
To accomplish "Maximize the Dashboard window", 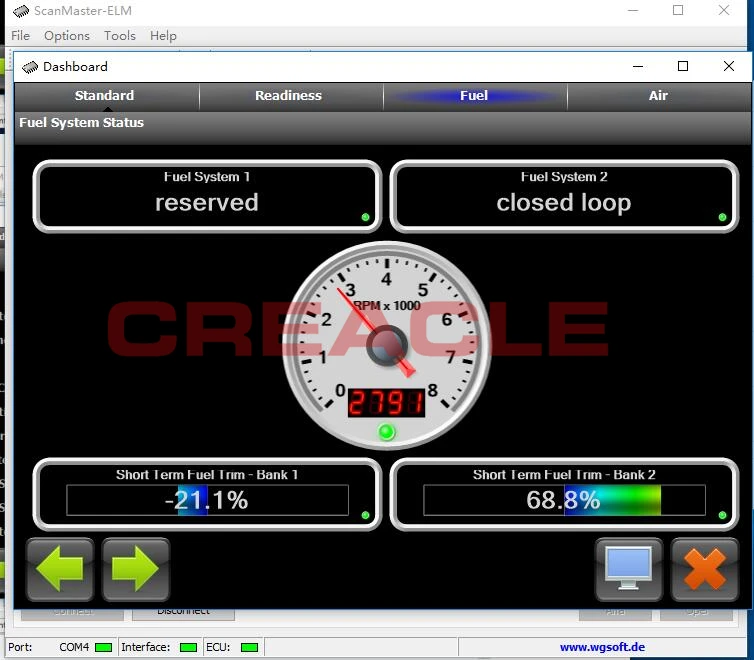I will pyautogui.click(x=683, y=66).
